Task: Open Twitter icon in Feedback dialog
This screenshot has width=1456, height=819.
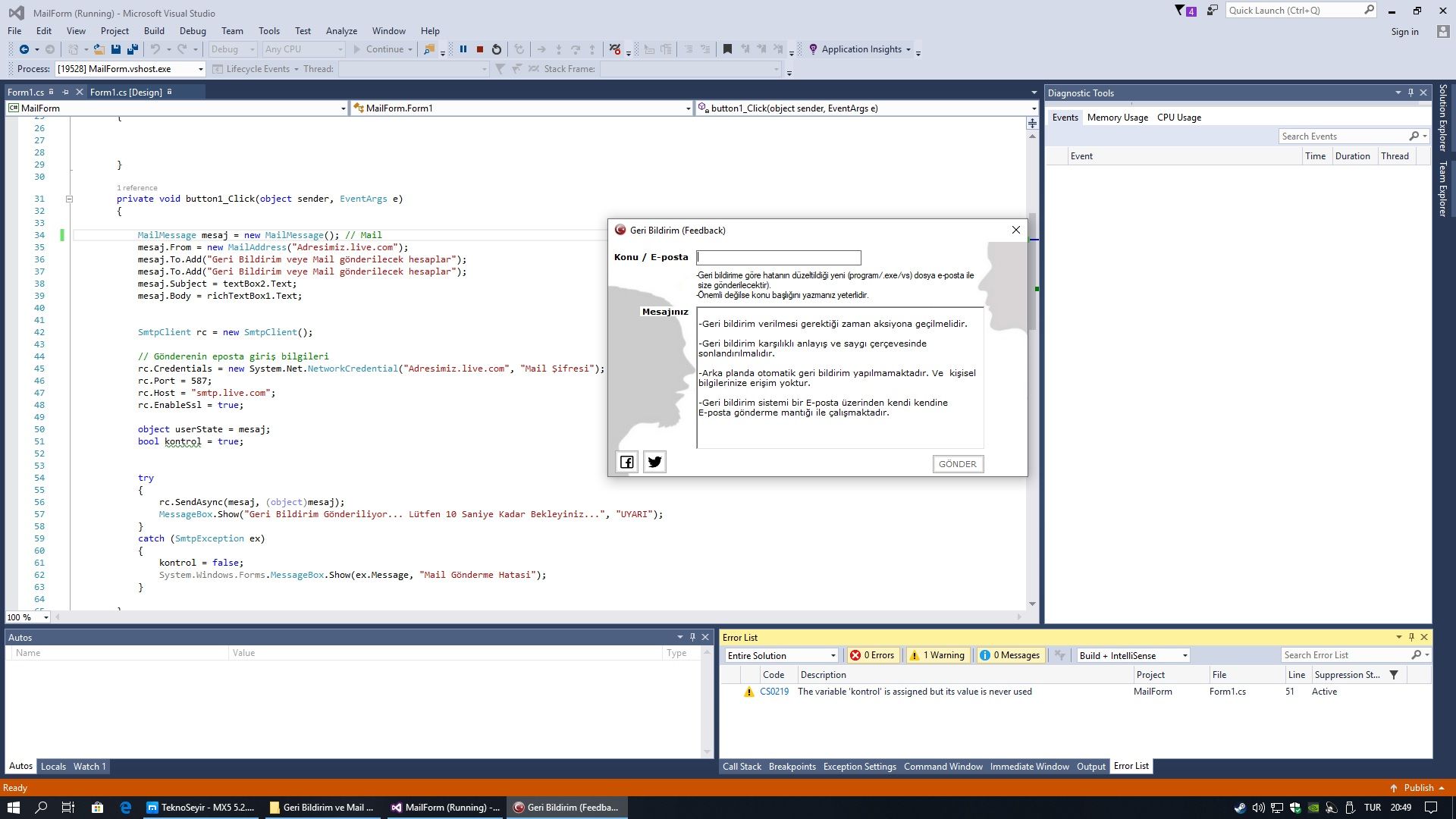Action: point(654,462)
